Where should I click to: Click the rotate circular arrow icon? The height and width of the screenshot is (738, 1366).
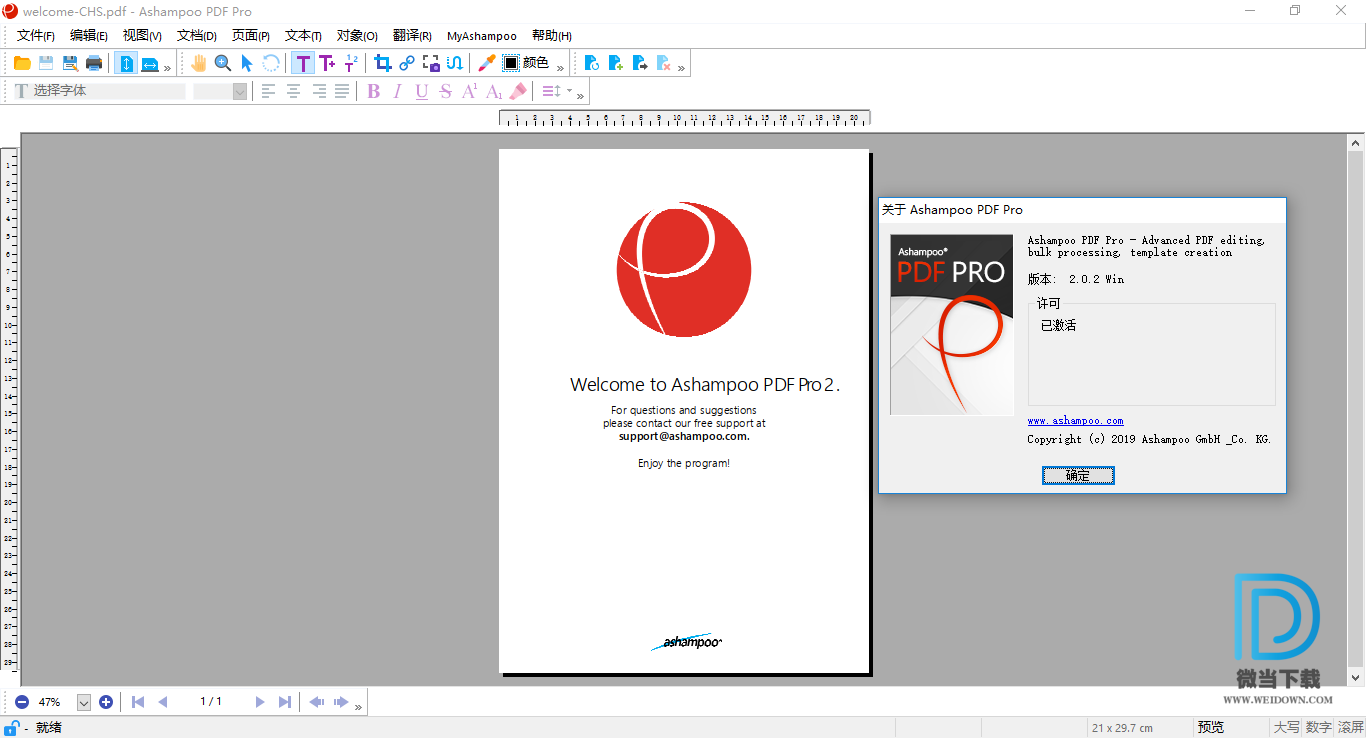point(271,63)
